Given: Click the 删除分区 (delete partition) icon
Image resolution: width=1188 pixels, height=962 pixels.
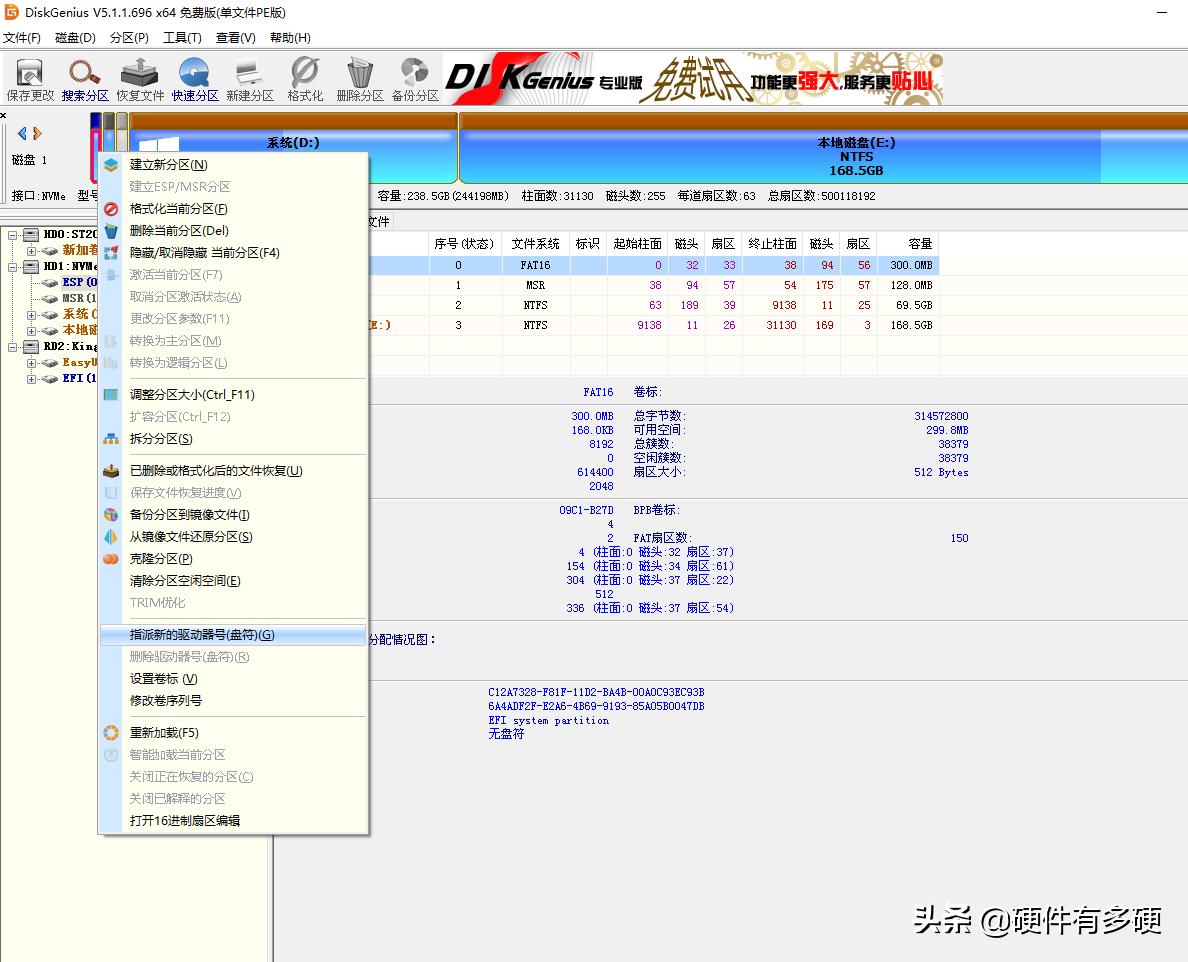Looking at the screenshot, I should (x=359, y=78).
